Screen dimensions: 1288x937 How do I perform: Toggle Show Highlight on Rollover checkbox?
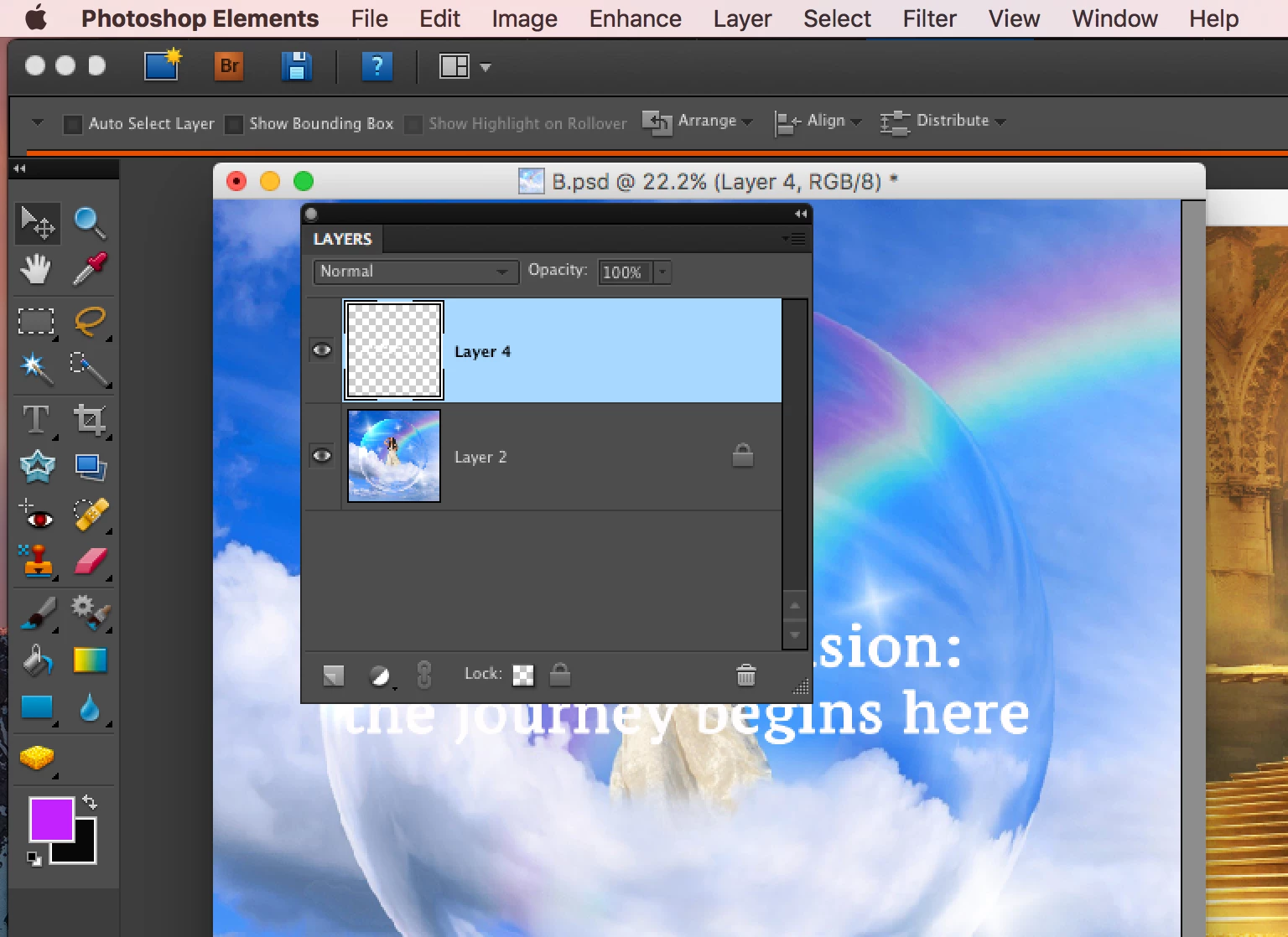pos(413,124)
